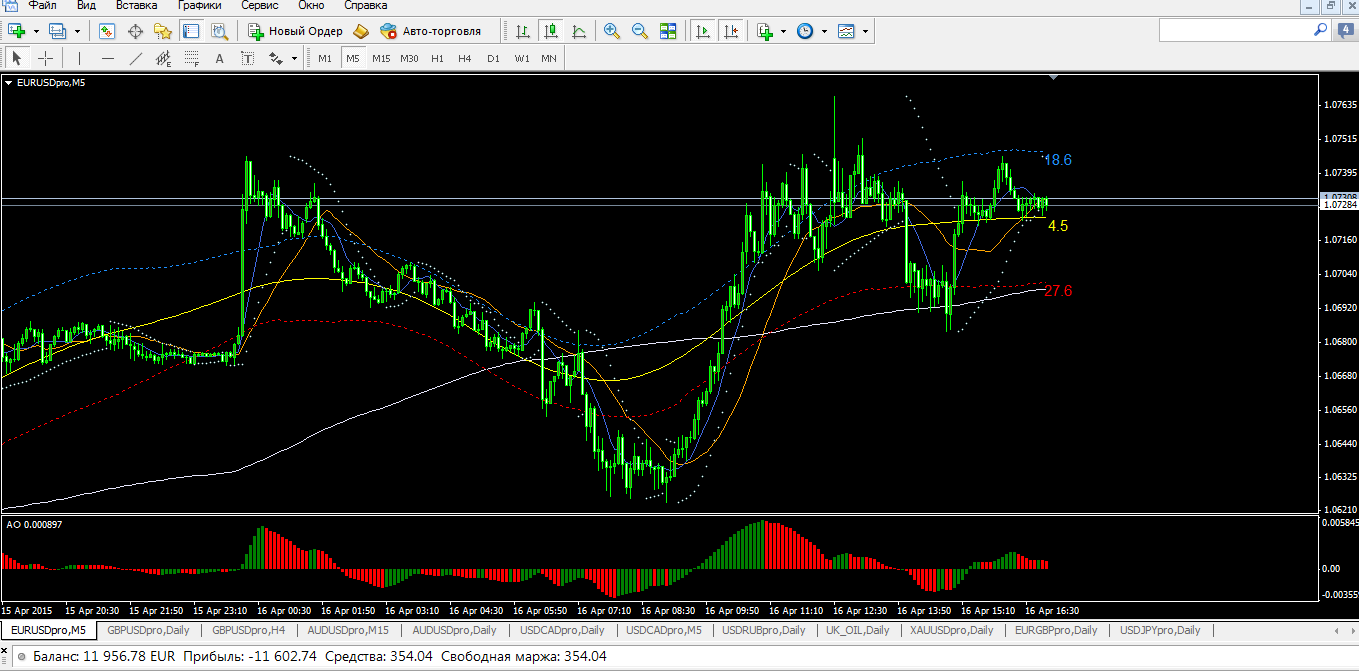Open the Arrows dropdown arrow

294,58
